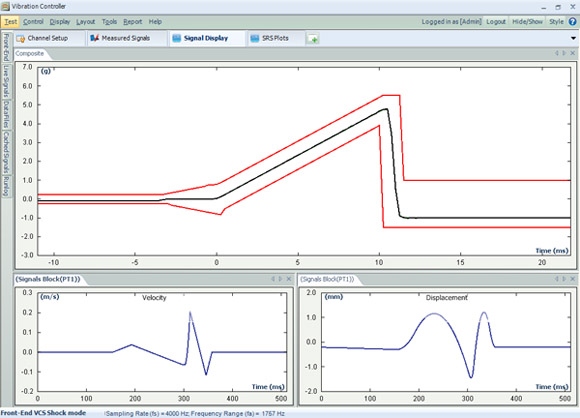Open the Layout menu
Viewport: 580px width, 418px height.
click(x=85, y=22)
